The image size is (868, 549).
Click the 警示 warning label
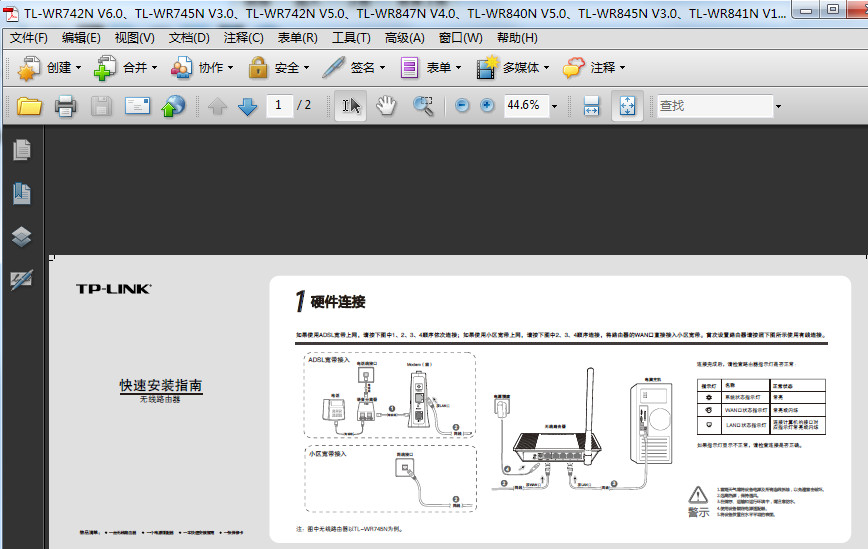[x=698, y=512]
